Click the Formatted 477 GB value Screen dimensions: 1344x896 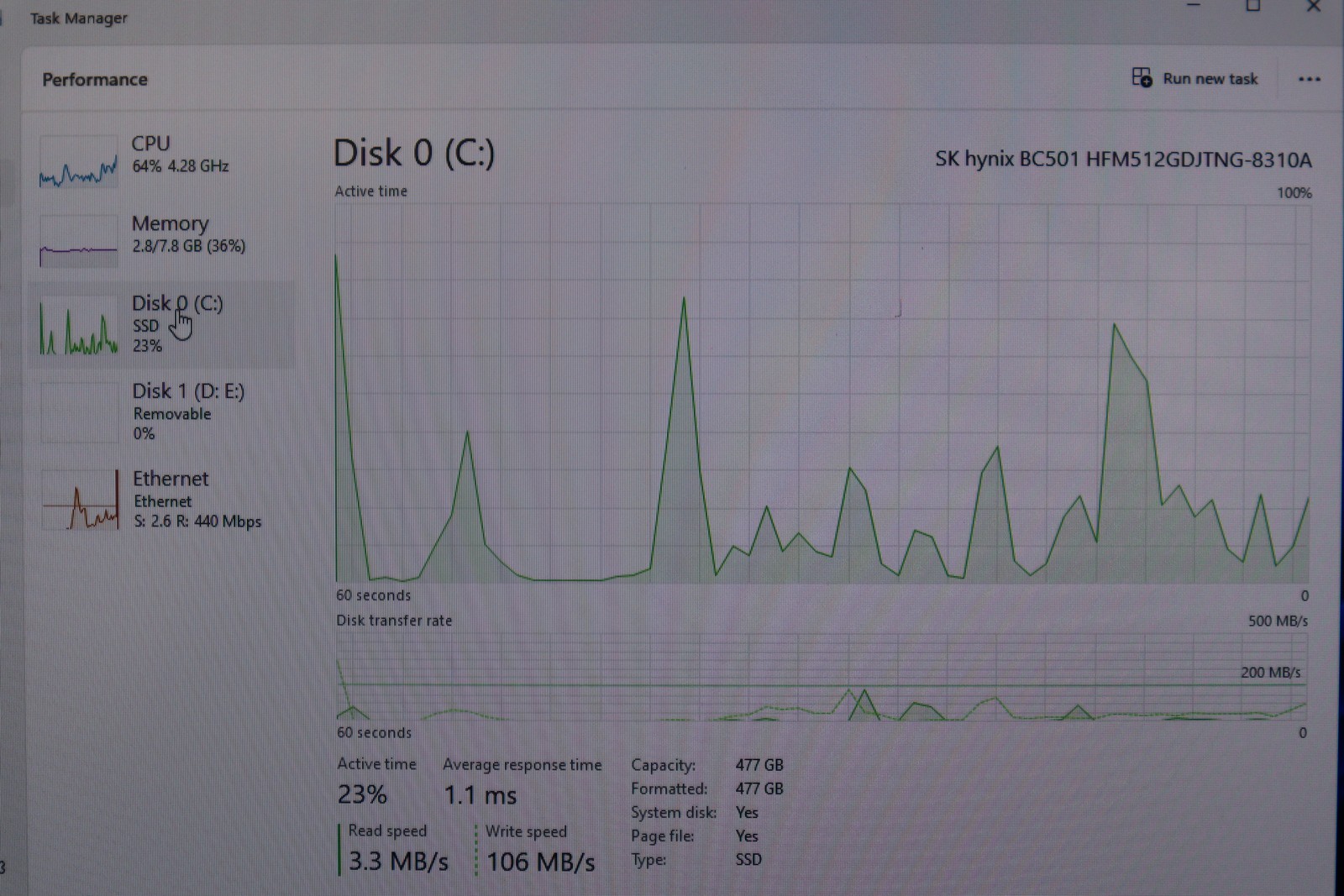(x=759, y=789)
